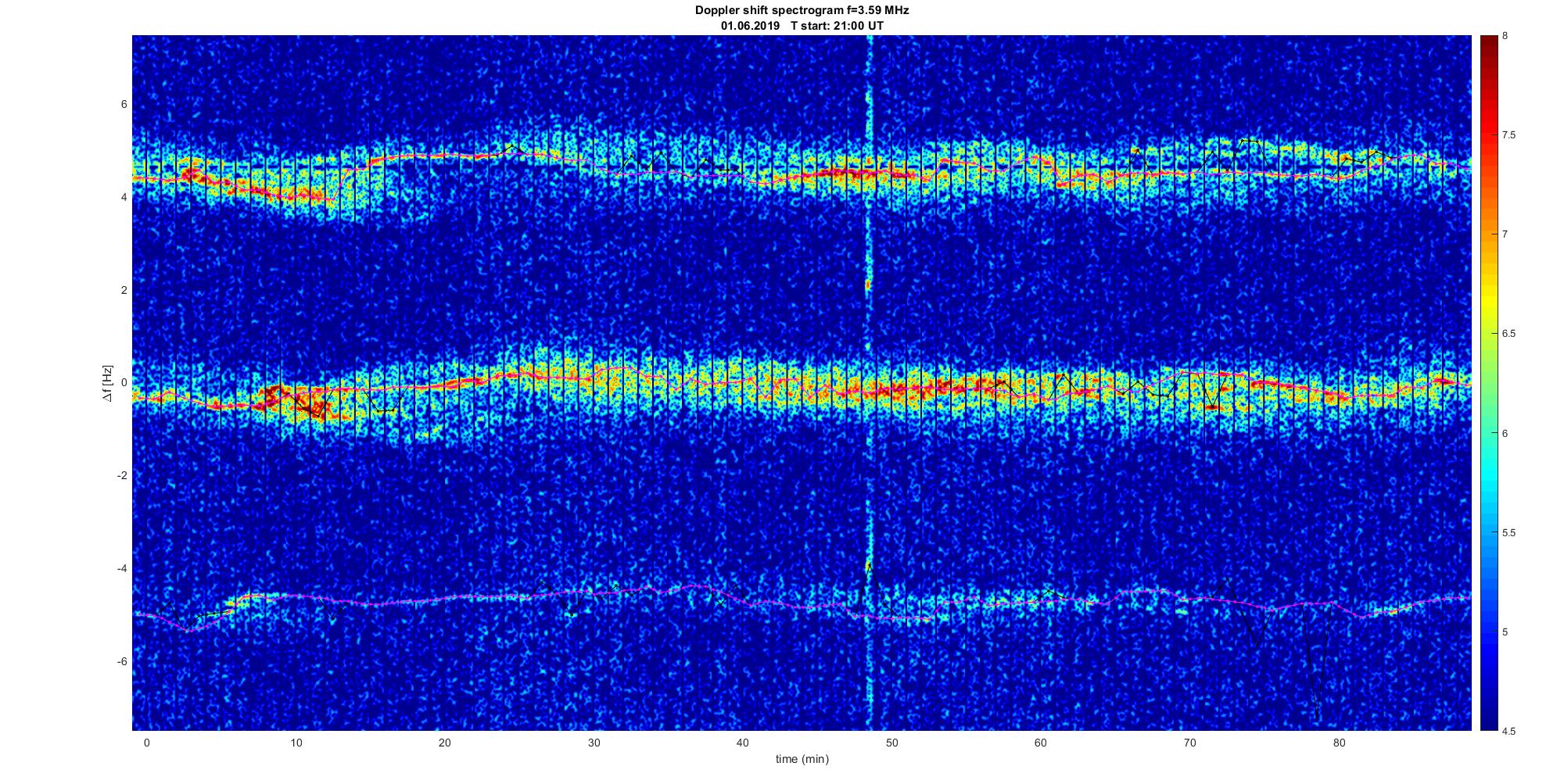The height and width of the screenshot is (784, 1564).
Task: Click colorbar tick label '5.5'
Action: [x=1509, y=533]
